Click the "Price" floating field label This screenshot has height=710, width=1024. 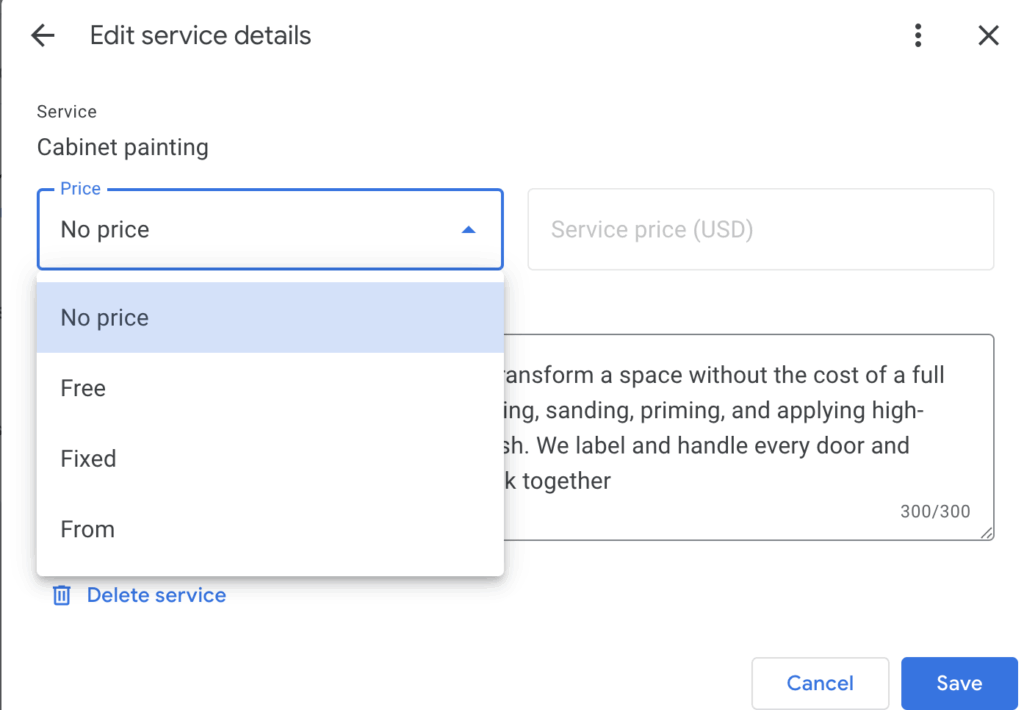(x=80, y=189)
